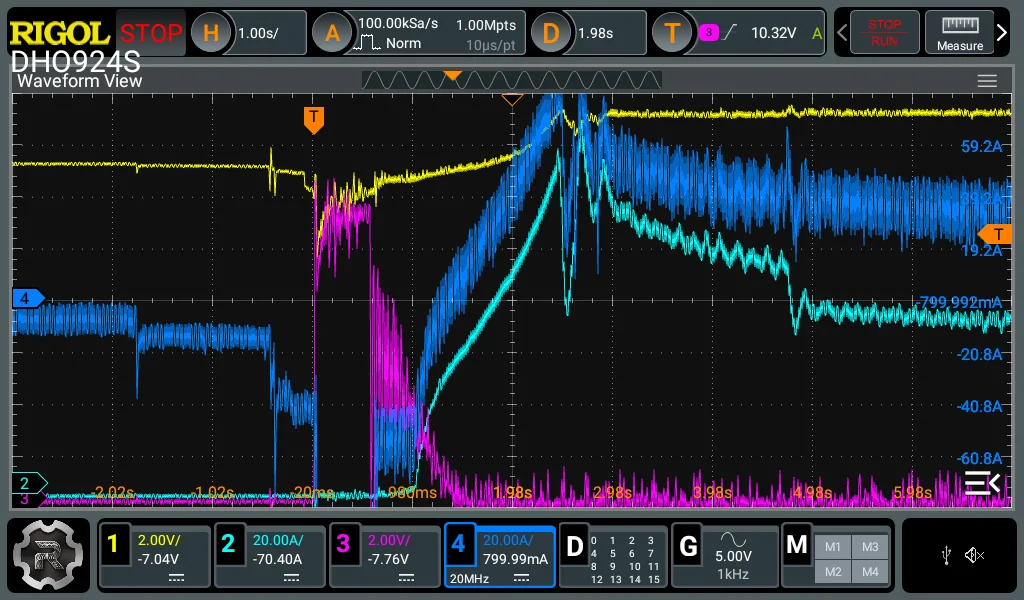
Task: Open the Rigol gear navigation icon
Action: coord(48,555)
